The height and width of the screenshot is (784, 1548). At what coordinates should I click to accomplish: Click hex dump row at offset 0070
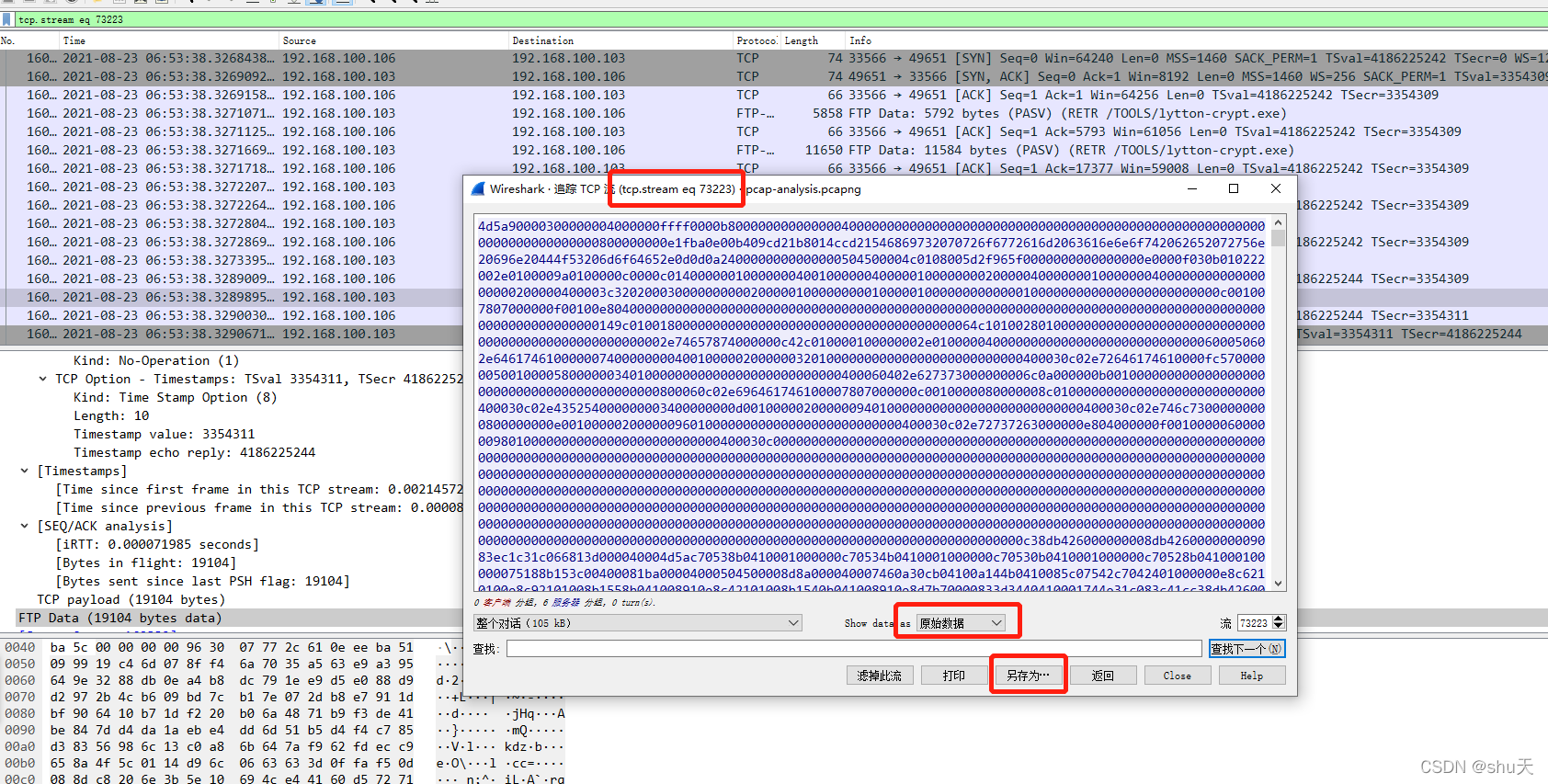point(232,697)
